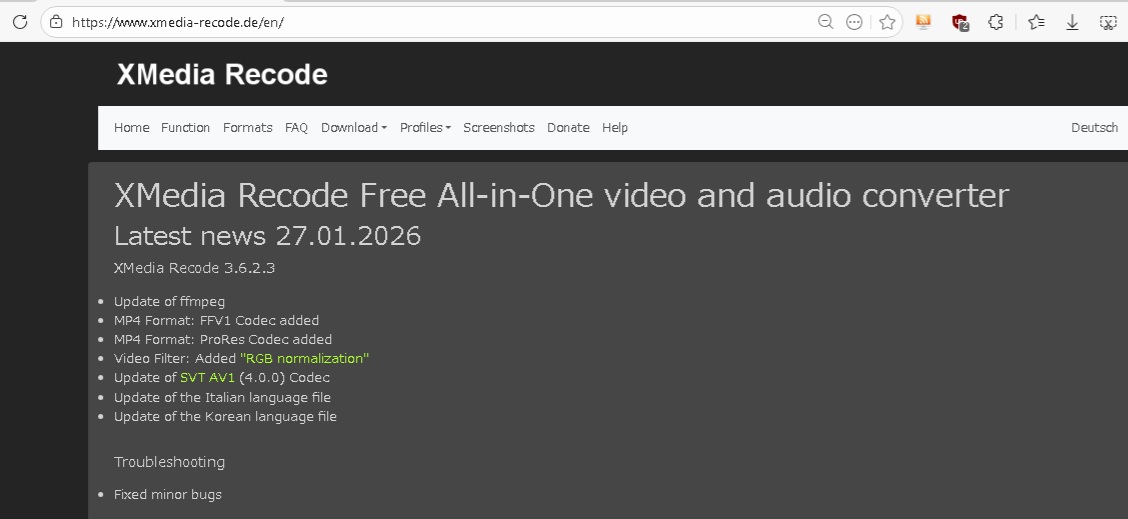Add this page to favorites with star icon
Viewport: 1128px width, 519px height.
click(887, 22)
